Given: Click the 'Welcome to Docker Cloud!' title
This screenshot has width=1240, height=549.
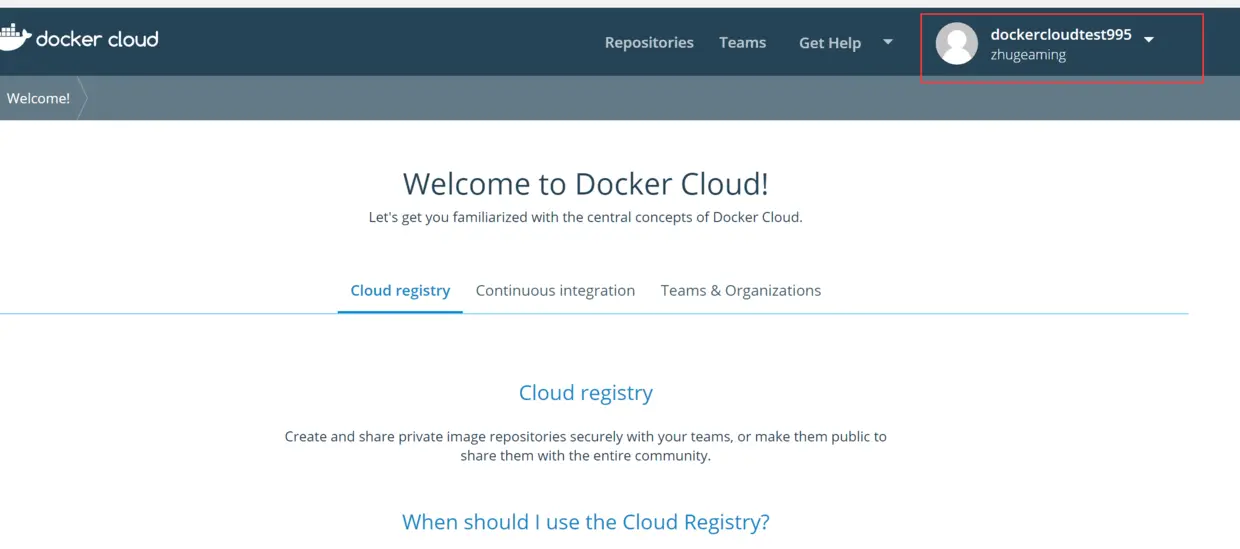Looking at the screenshot, I should coord(586,184).
